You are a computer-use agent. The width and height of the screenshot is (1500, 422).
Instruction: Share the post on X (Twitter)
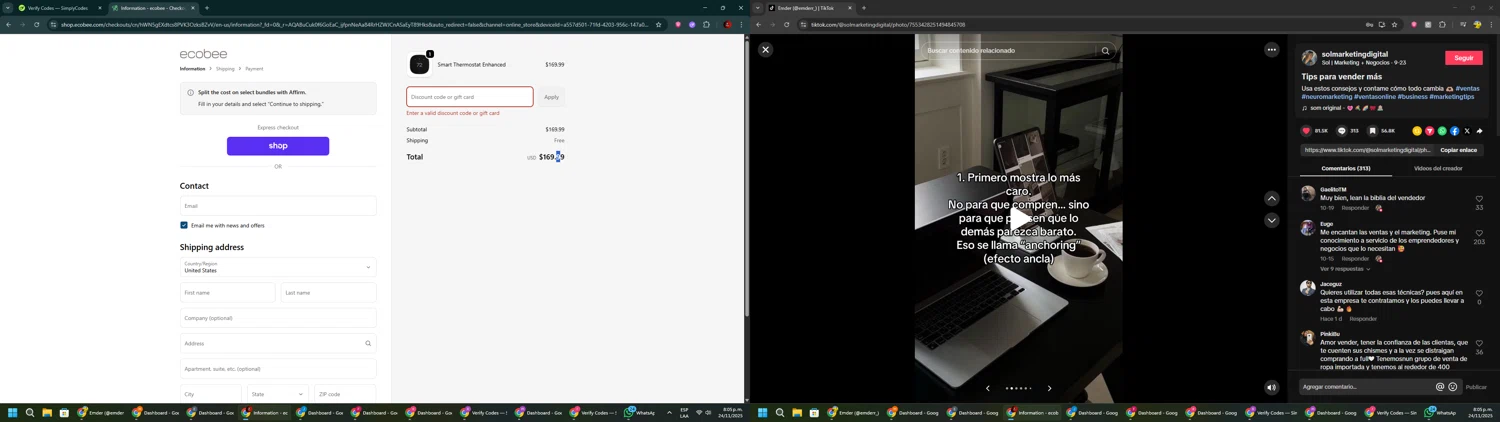(1467, 131)
